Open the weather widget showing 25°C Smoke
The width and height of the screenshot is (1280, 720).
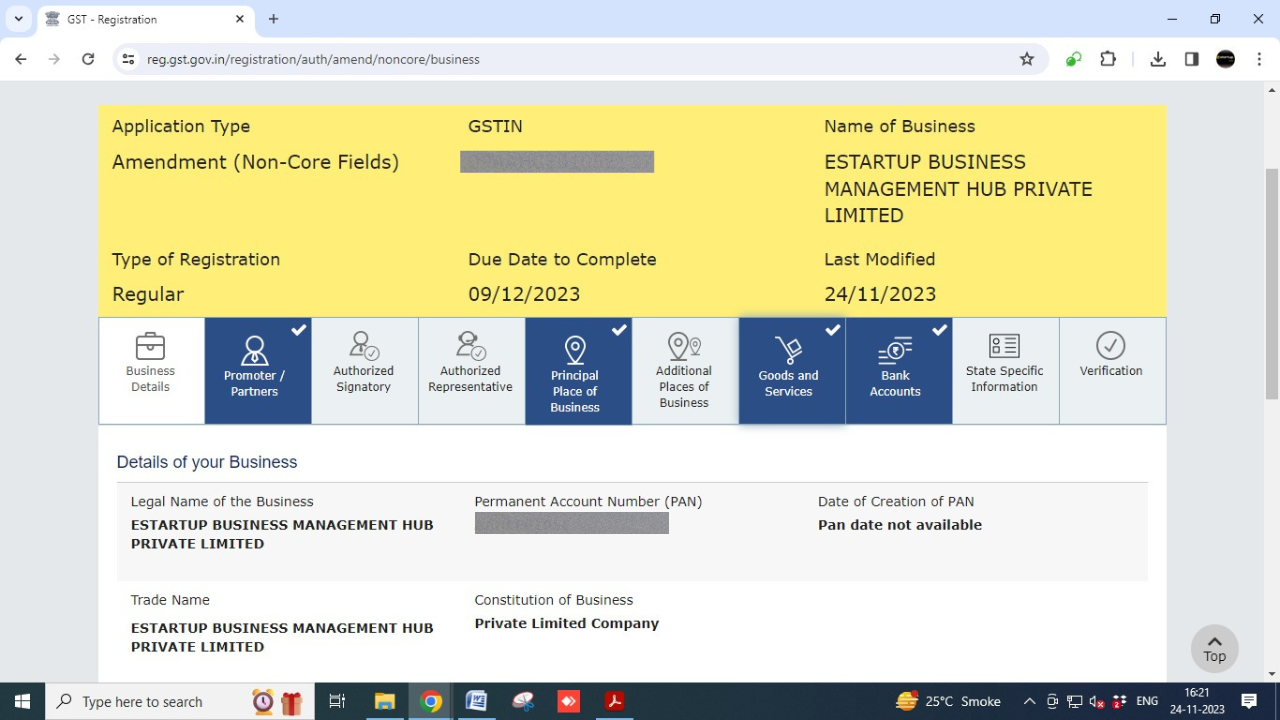coord(949,701)
